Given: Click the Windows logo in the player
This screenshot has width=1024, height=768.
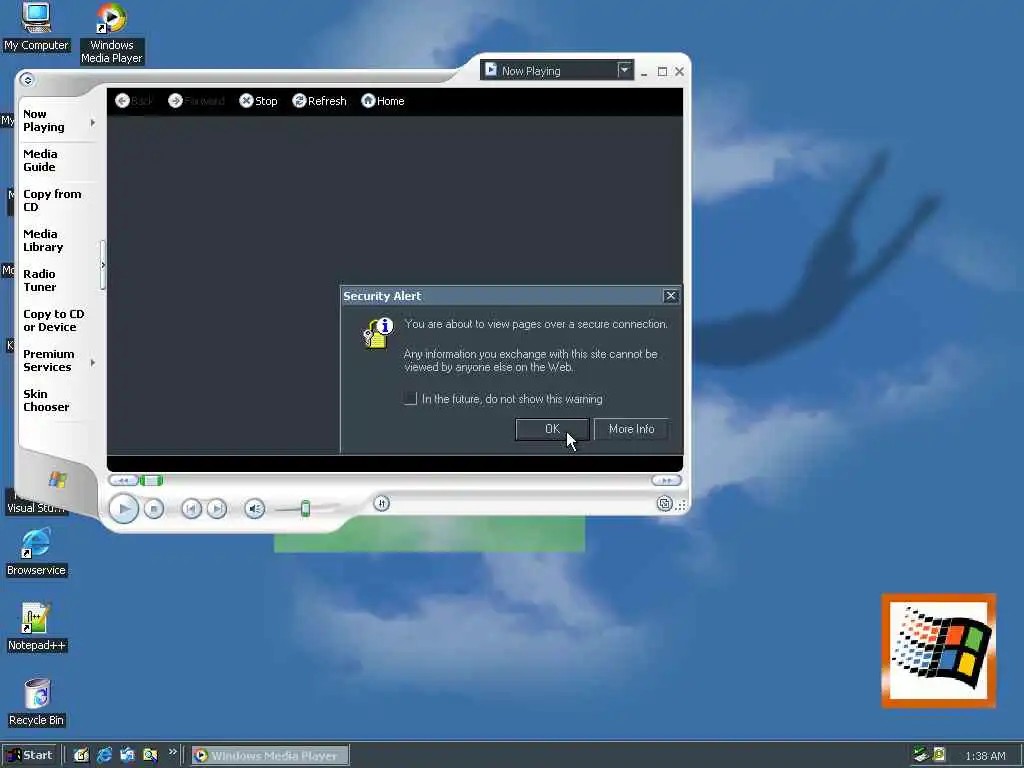Looking at the screenshot, I should pyautogui.click(x=57, y=479).
